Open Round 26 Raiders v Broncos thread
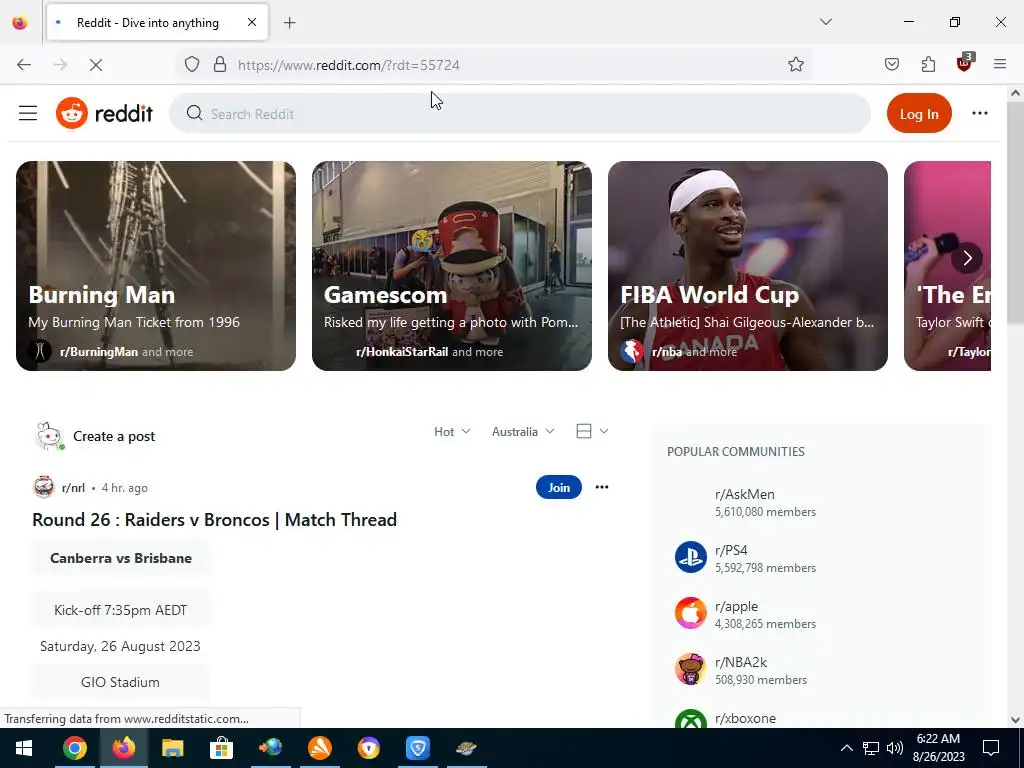 [x=214, y=520]
